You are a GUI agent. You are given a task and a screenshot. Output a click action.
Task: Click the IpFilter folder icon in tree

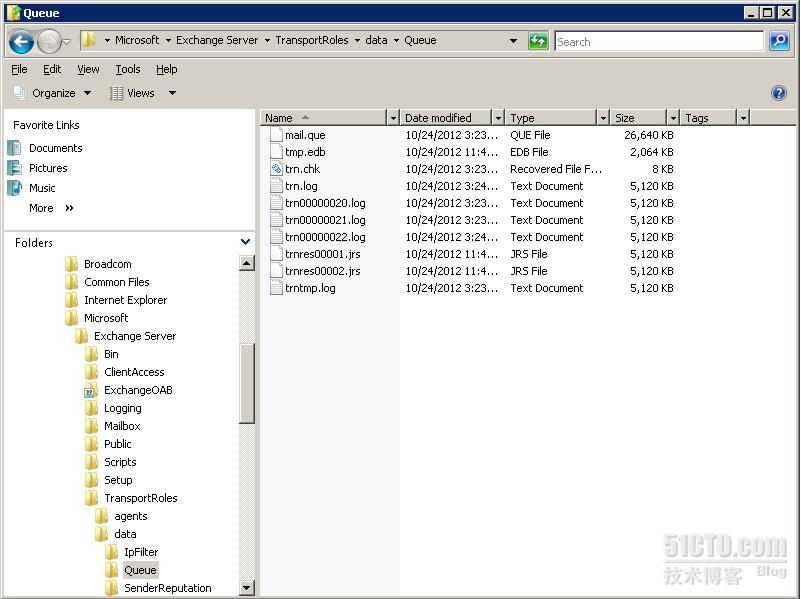click(x=111, y=552)
